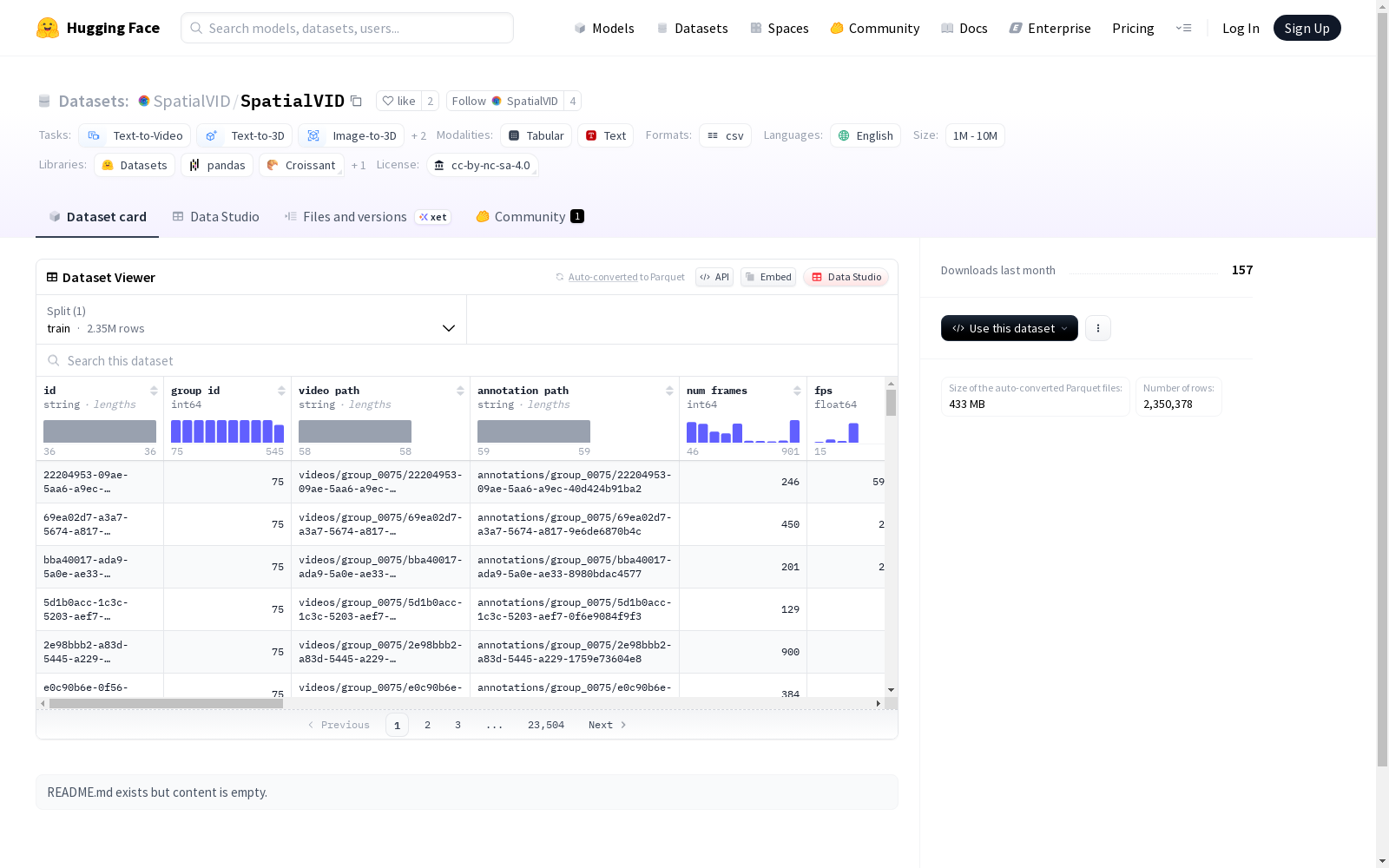Open the dataset Community tab
The height and width of the screenshot is (868, 1389).
click(x=530, y=217)
